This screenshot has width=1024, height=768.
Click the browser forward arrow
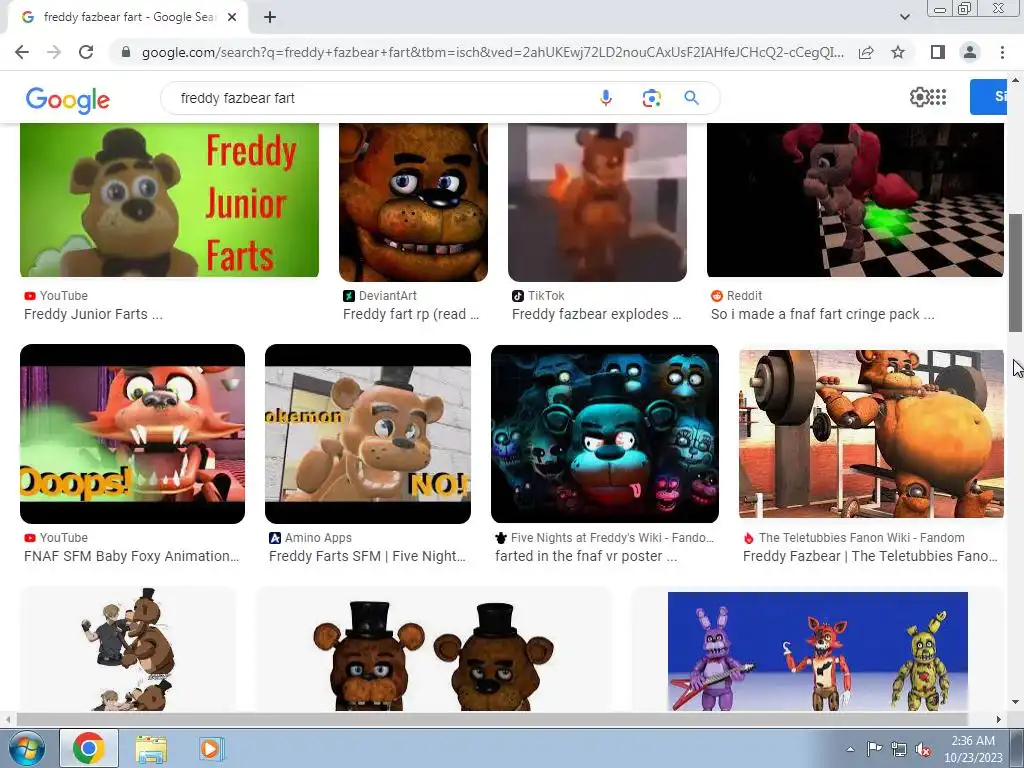pos(54,52)
